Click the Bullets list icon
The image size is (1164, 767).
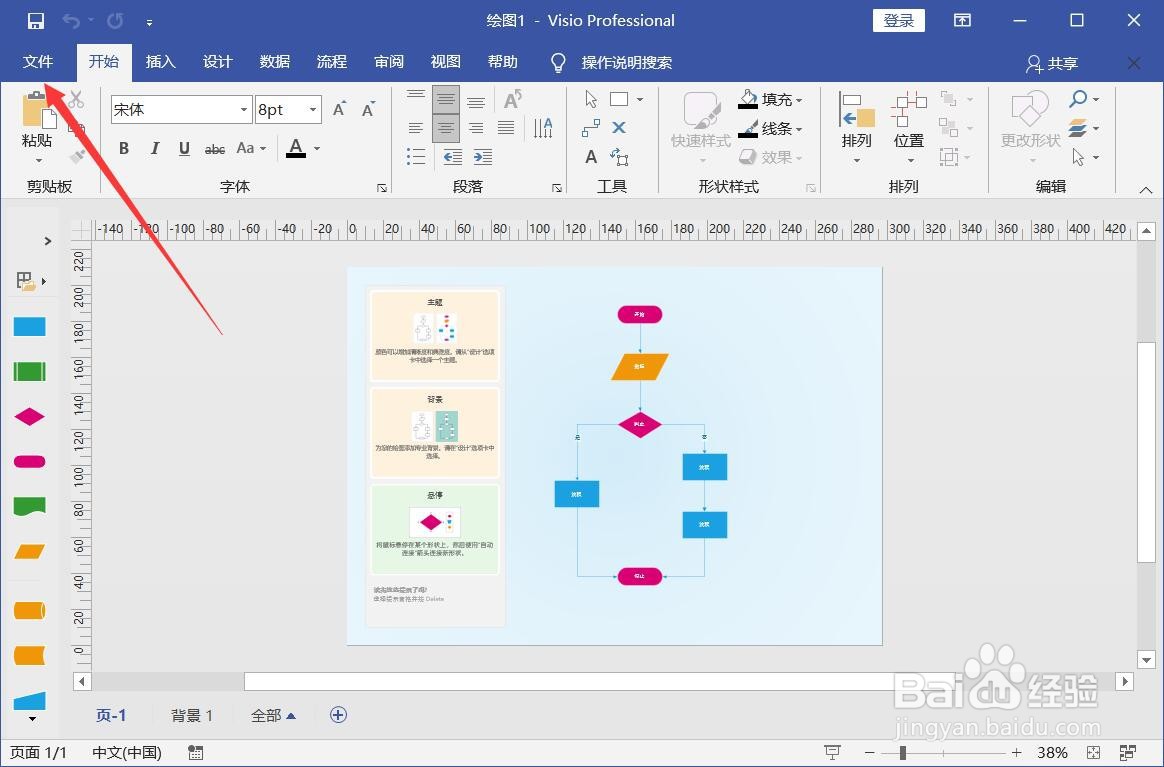coord(416,157)
